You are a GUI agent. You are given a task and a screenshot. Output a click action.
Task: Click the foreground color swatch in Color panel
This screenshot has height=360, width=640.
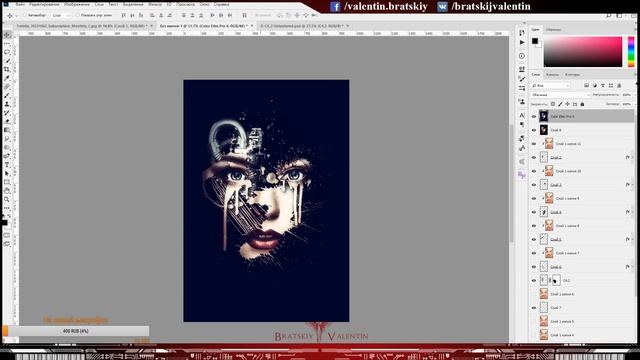click(x=535, y=41)
